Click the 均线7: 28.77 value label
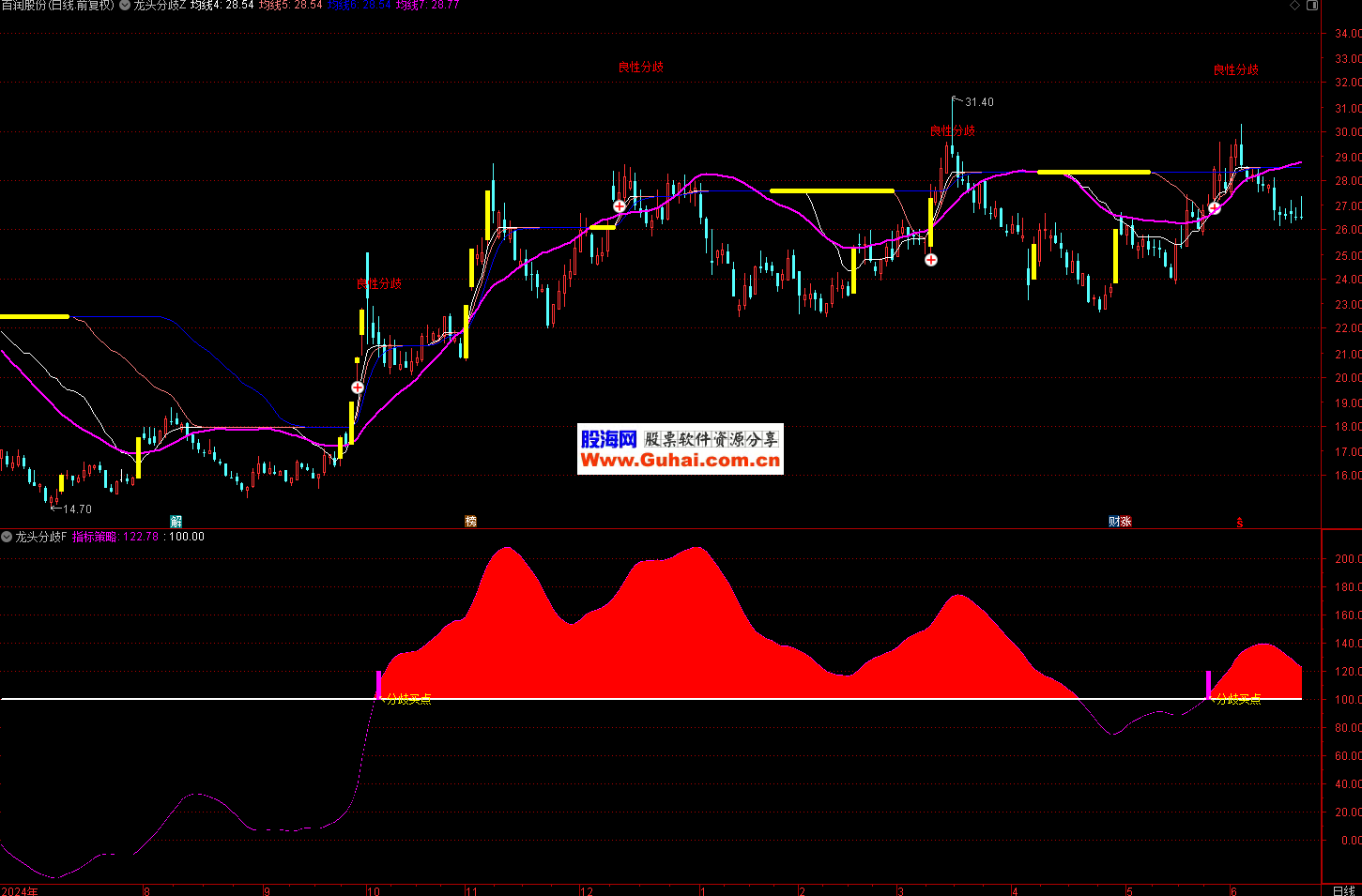Viewport: 1362px width, 896px height. [427, 5]
